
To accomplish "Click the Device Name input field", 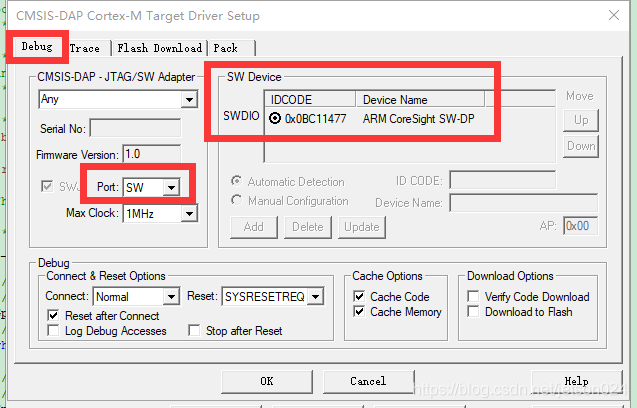I will [524, 202].
